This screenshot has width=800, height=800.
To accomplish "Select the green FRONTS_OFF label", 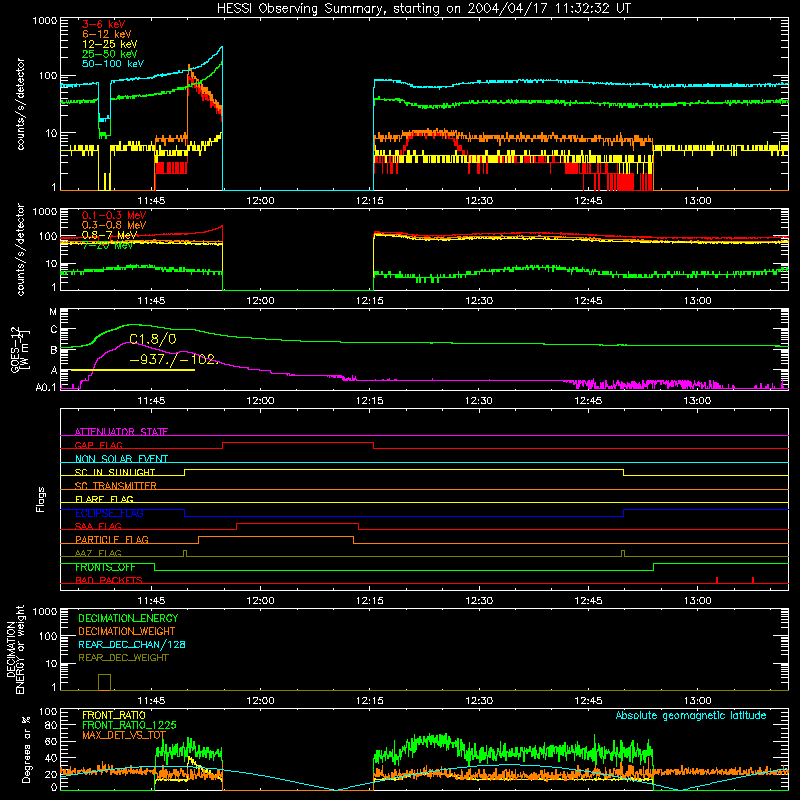I will click(105, 567).
